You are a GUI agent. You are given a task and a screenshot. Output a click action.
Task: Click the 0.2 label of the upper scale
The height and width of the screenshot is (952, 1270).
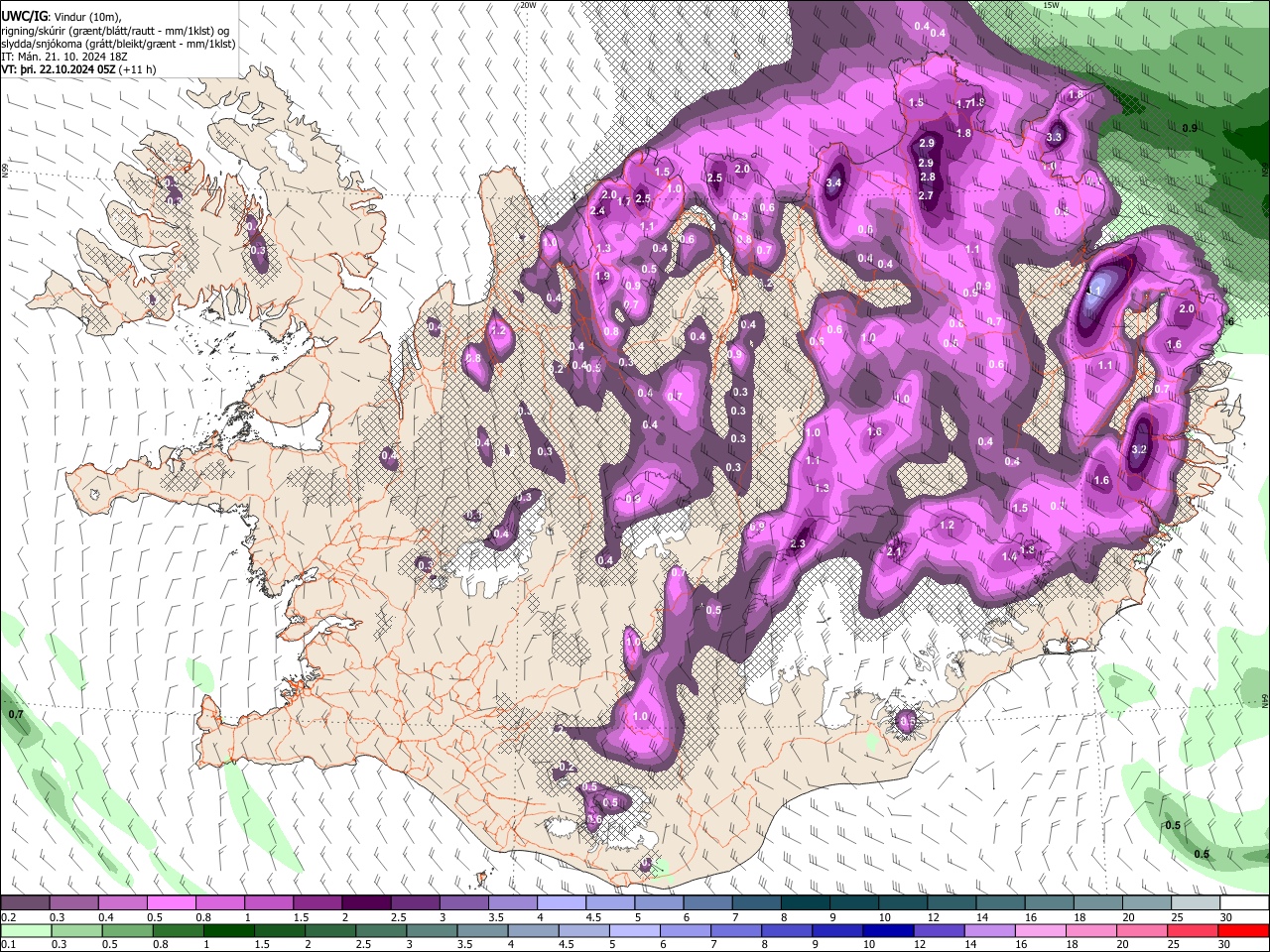(x=8, y=917)
